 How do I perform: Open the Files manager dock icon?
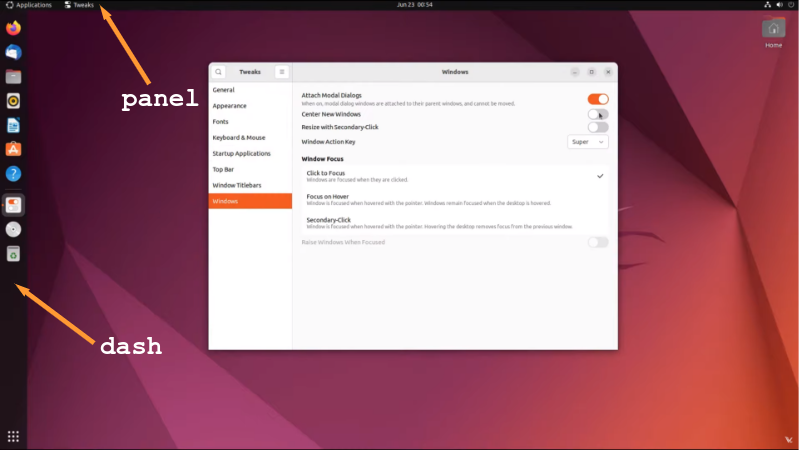(x=13, y=77)
